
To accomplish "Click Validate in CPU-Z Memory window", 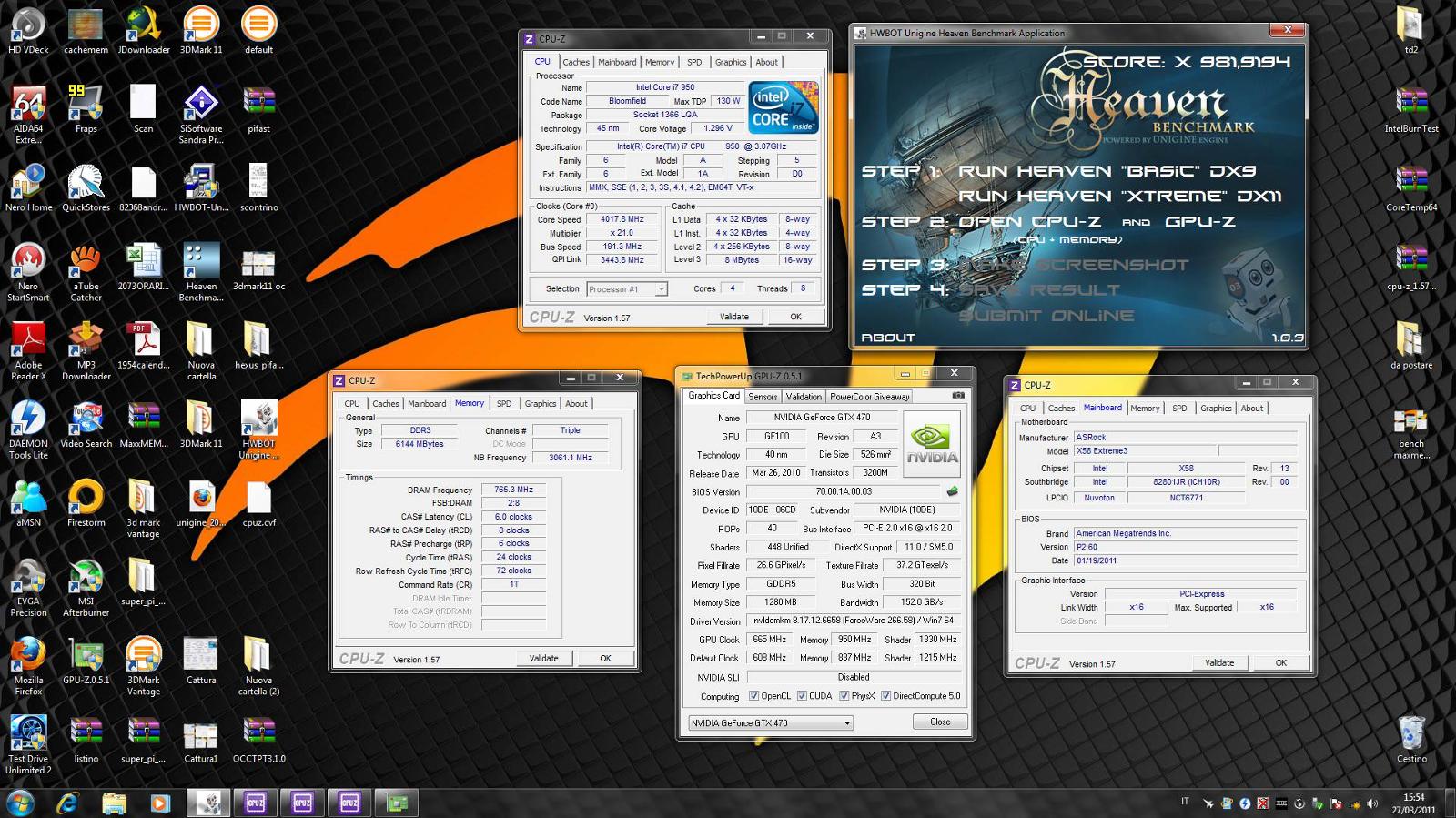I will pos(544,658).
